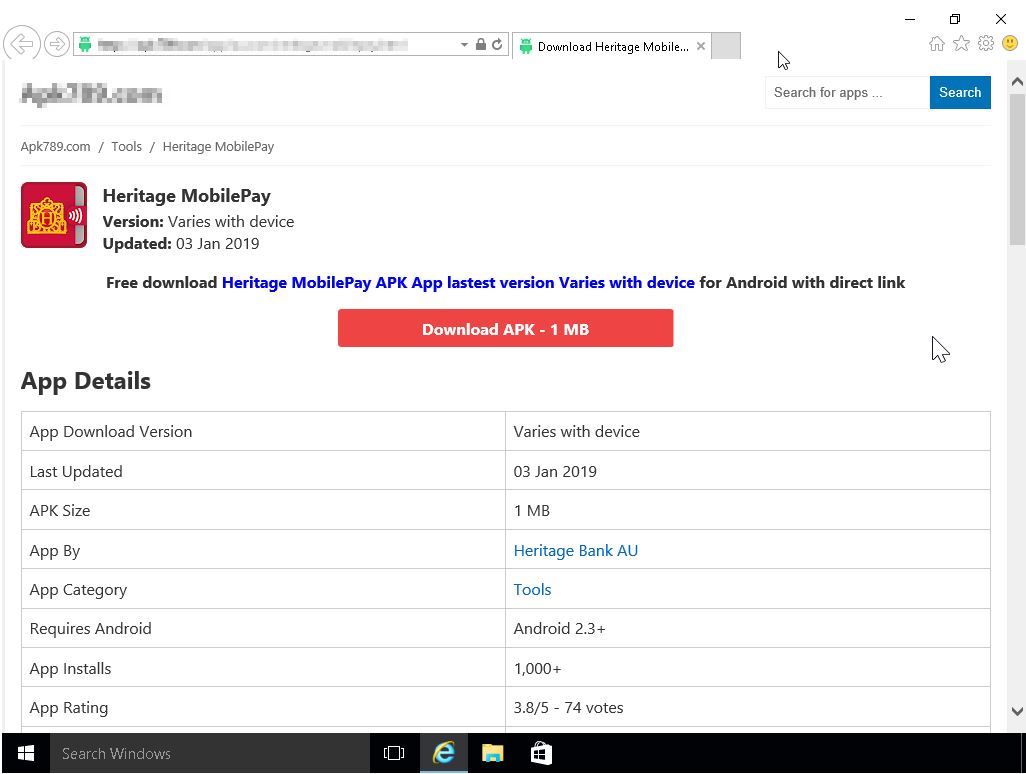Click the 03 Jan 2019 table cell
Image resolution: width=1026 pixels, height=774 pixels.
[748, 471]
